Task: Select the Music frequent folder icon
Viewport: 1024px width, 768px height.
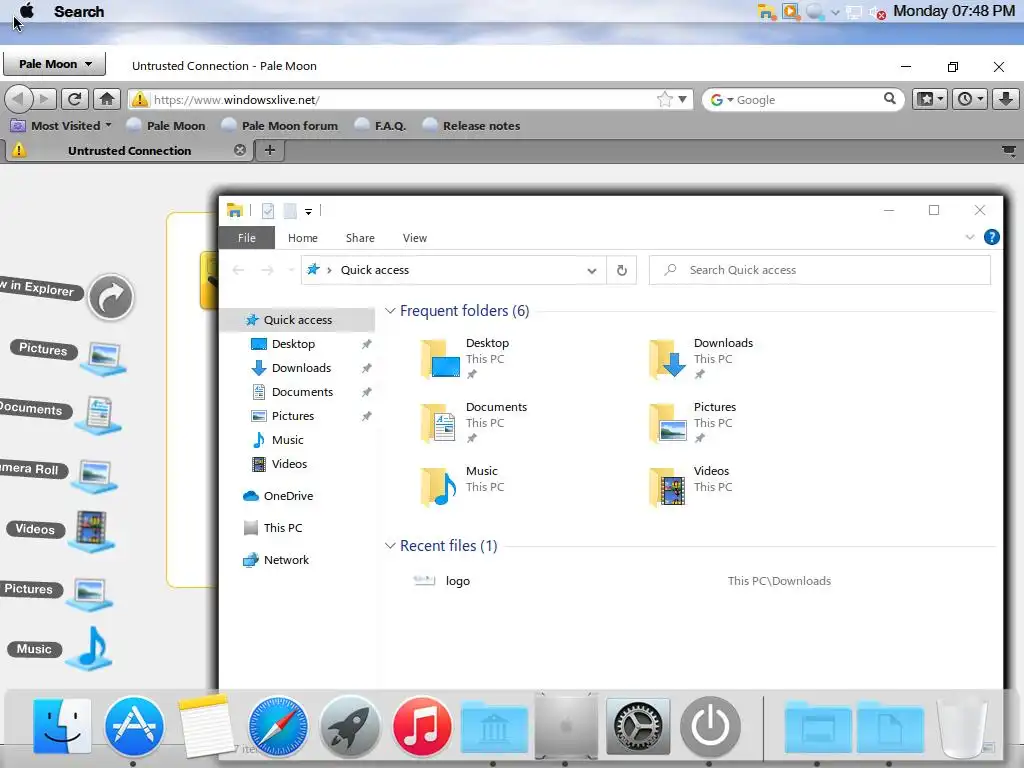Action: click(440, 487)
